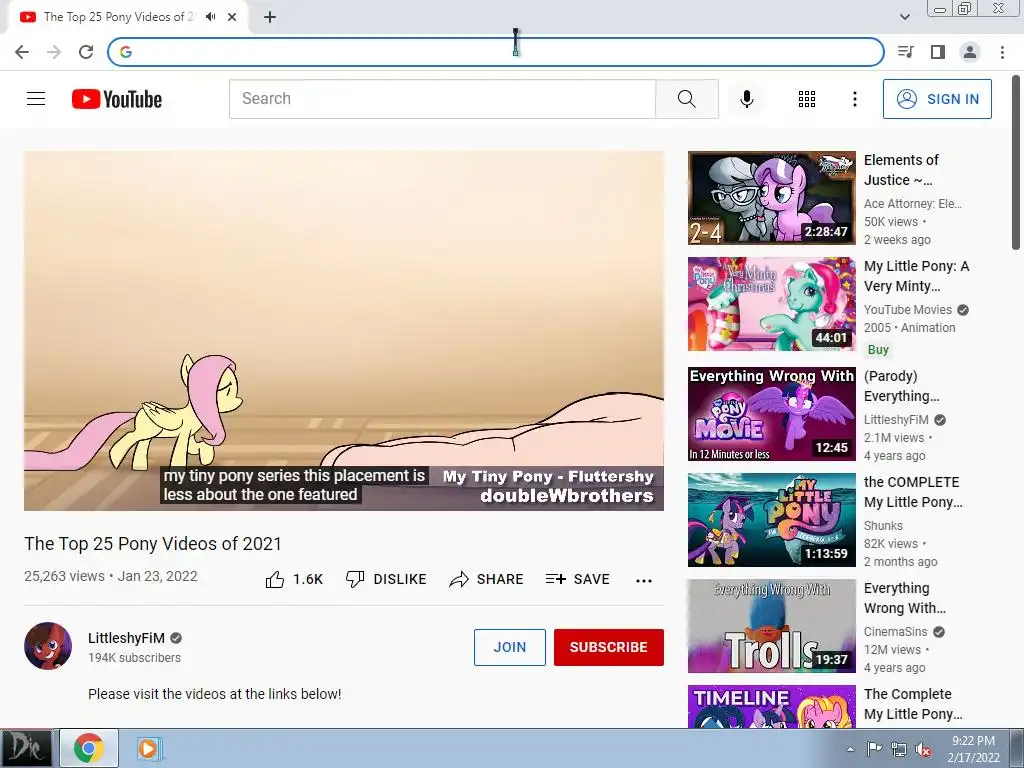Viewport: 1024px width, 768px height.
Task: Mute the tab via speaker icon
Action: (x=210, y=17)
